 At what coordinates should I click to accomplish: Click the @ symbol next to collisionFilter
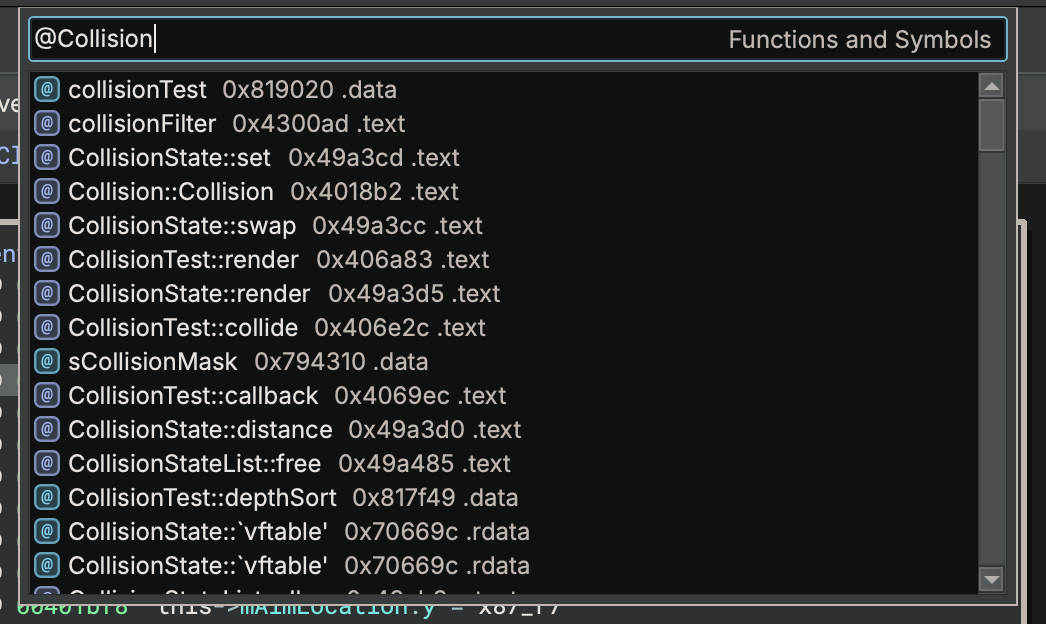[x=46, y=123]
